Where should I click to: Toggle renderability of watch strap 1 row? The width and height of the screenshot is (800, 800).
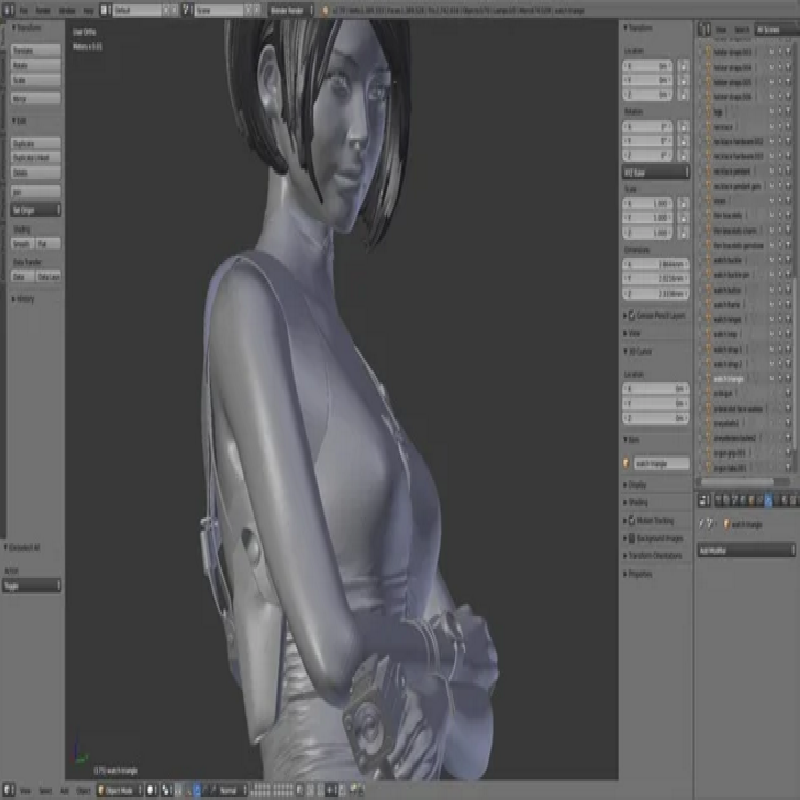point(788,349)
